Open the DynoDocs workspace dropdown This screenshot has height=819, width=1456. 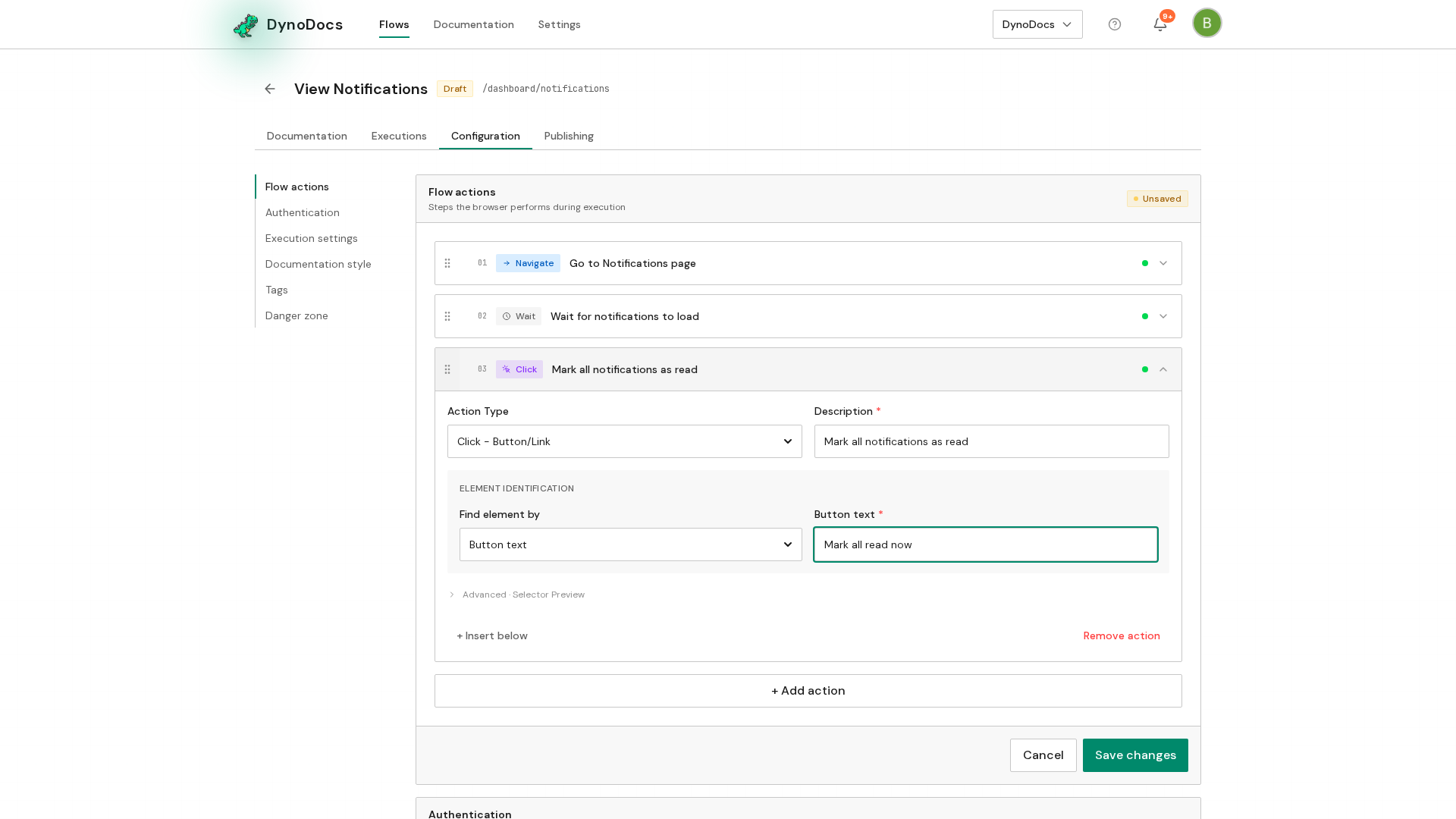1037,24
